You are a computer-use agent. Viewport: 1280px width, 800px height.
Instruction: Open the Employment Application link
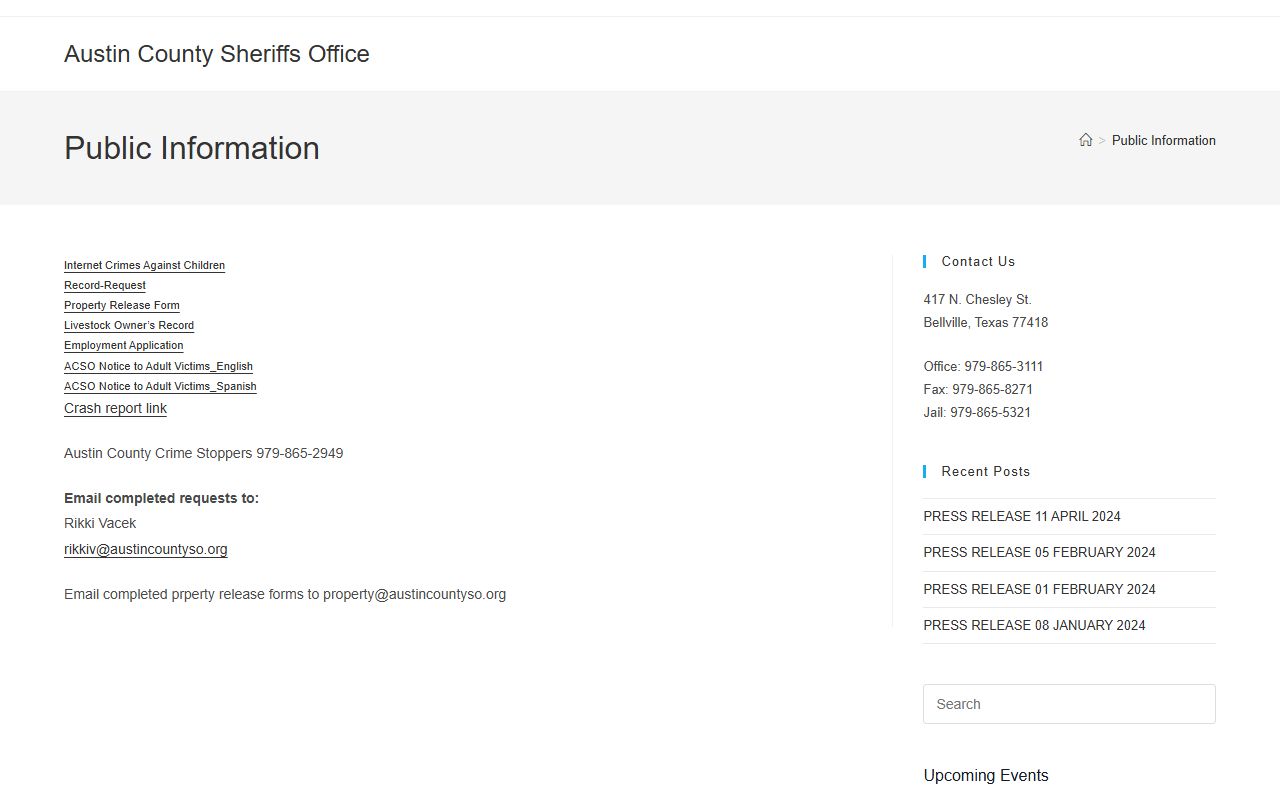coord(124,345)
